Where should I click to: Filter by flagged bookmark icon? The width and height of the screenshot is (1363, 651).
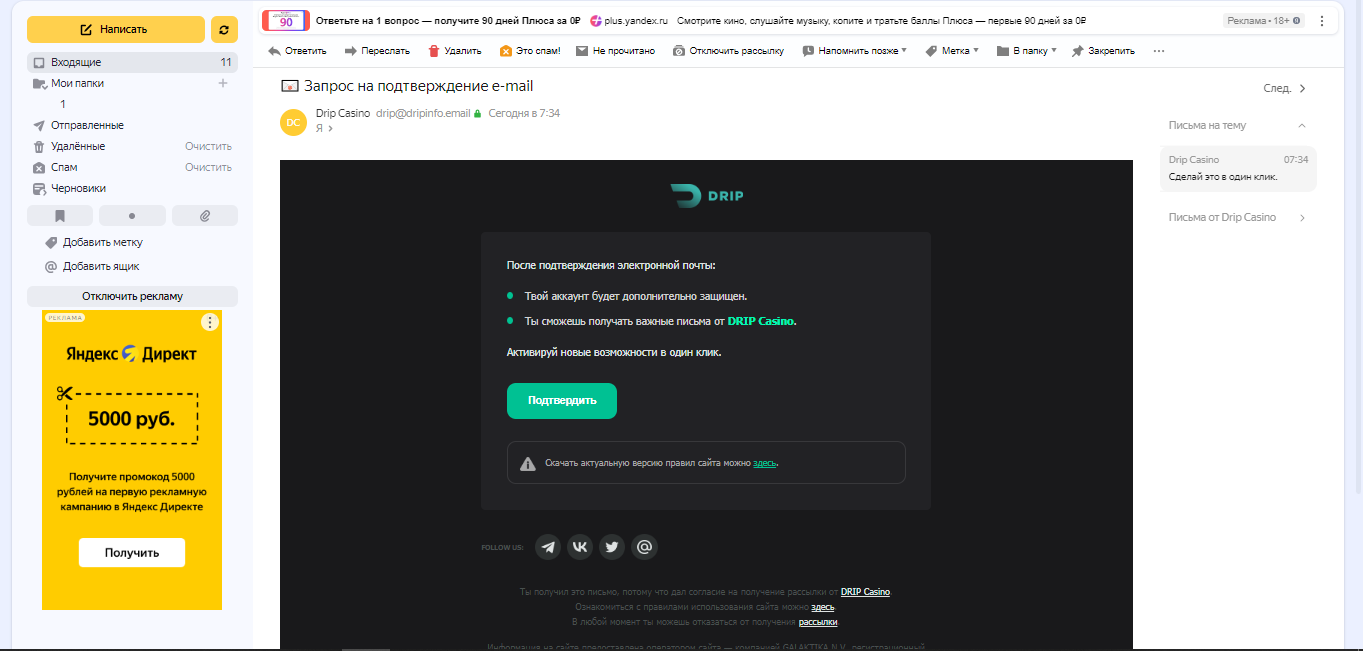(60, 215)
